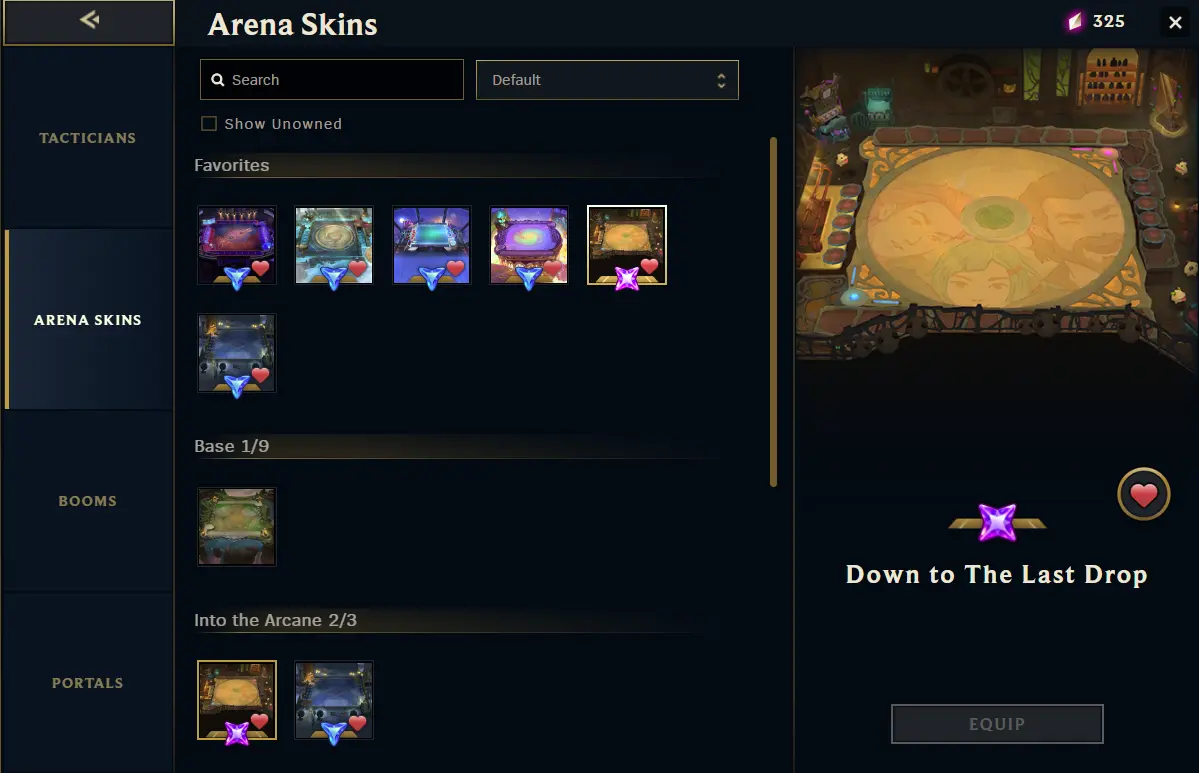Screen dimensions: 1199x773
Task: Click the back arrow icon
Action: pyautogui.click(x=89, y=19)
